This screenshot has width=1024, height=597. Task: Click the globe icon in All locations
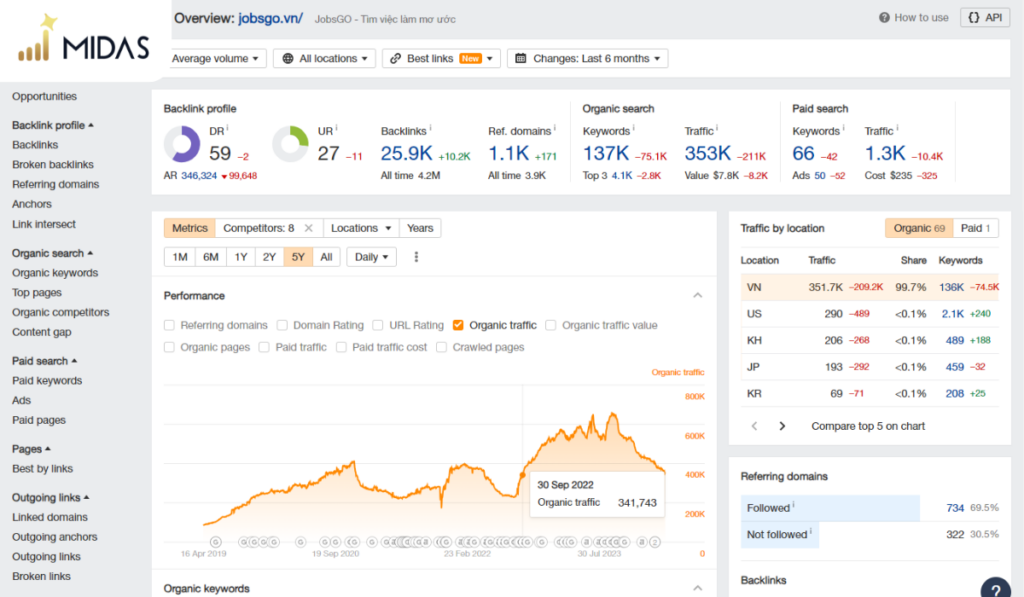tap(288, 58)
